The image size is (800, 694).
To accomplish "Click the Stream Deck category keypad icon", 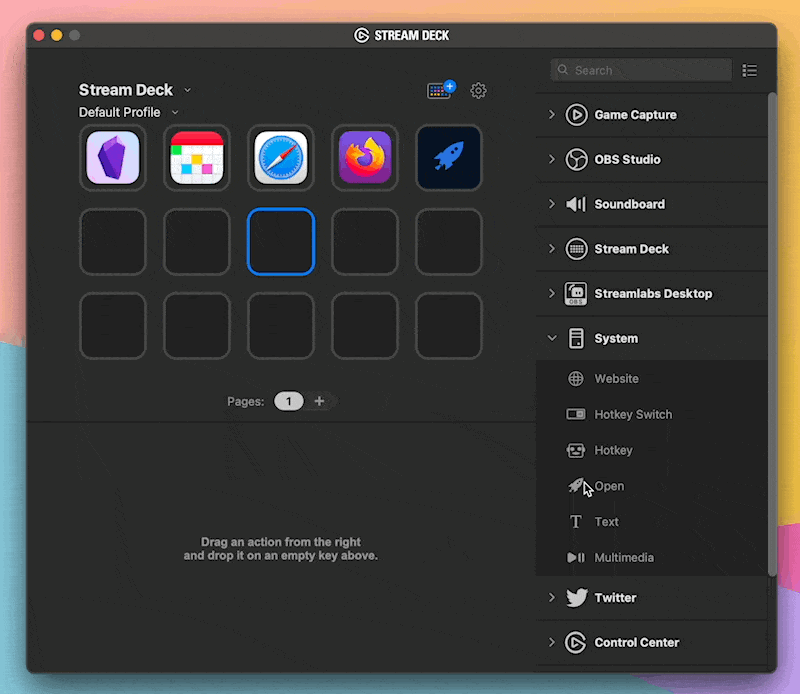I will pos(576,249).
